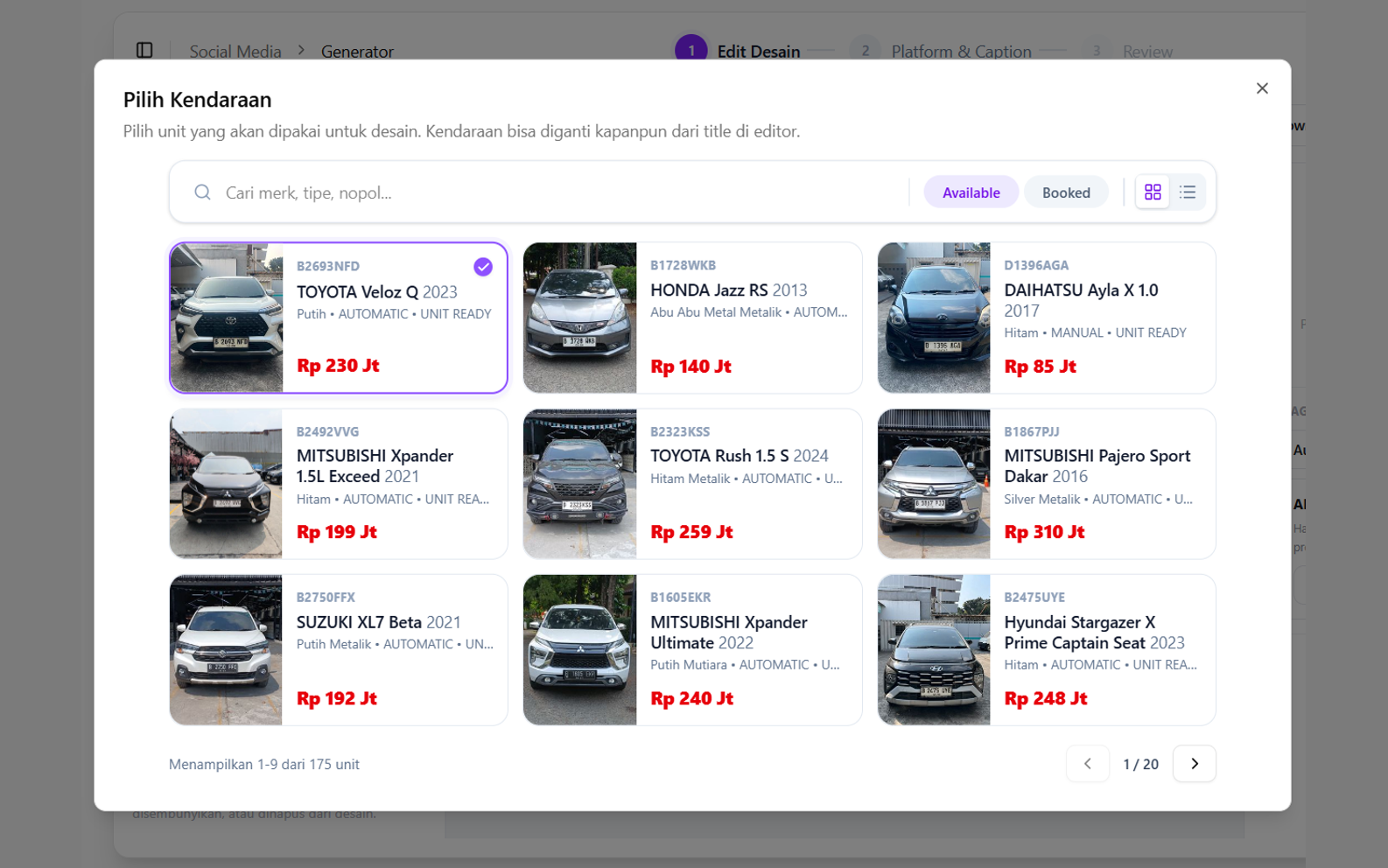Click plate number D1396AGA
1388x868 pixels.
[x=1036, y=265]
